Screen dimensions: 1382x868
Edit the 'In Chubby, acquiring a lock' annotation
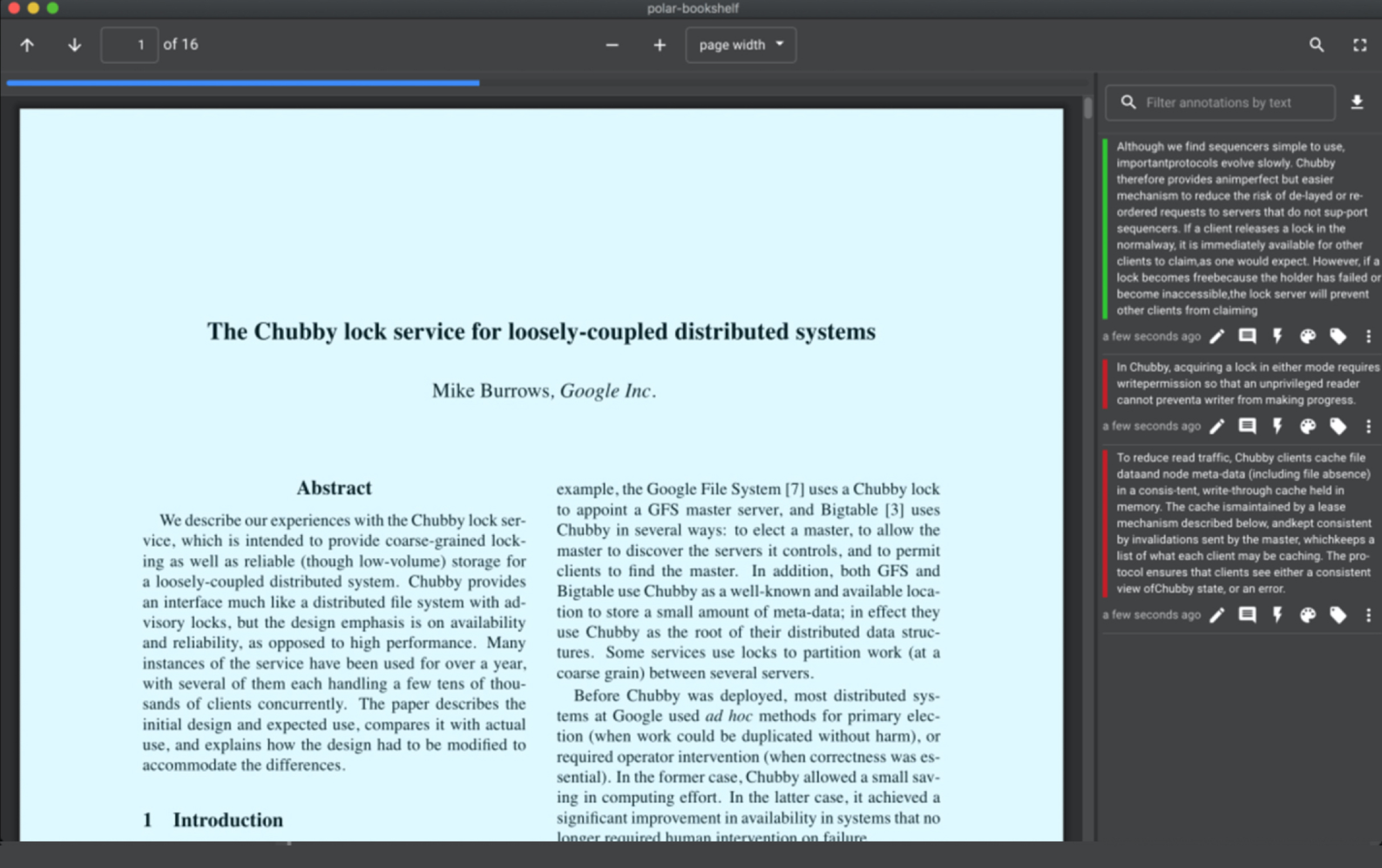coord(1217,426)
